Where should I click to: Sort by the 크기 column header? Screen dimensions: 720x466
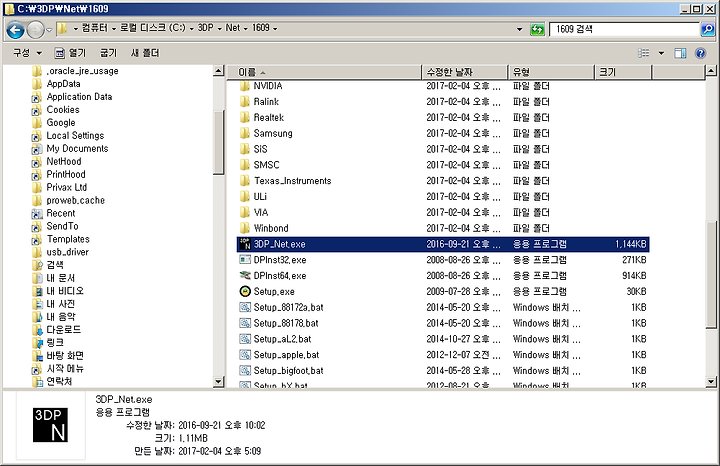coord(623,72)
